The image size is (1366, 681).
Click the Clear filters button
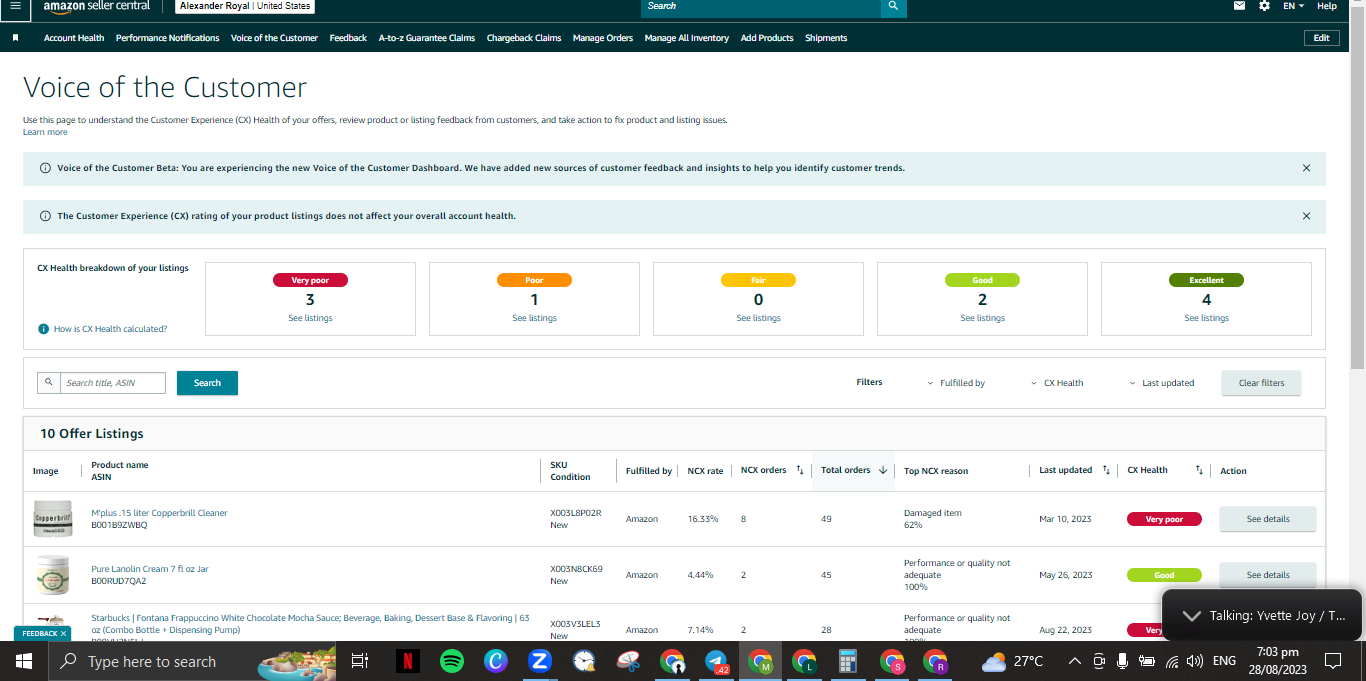1261,383
